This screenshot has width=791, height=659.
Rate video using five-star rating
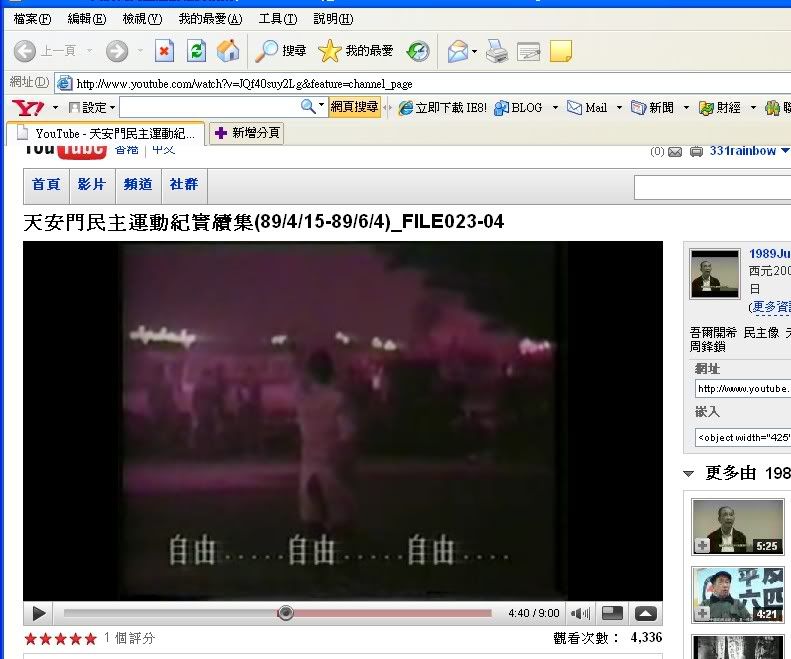(x=61, y=639)
